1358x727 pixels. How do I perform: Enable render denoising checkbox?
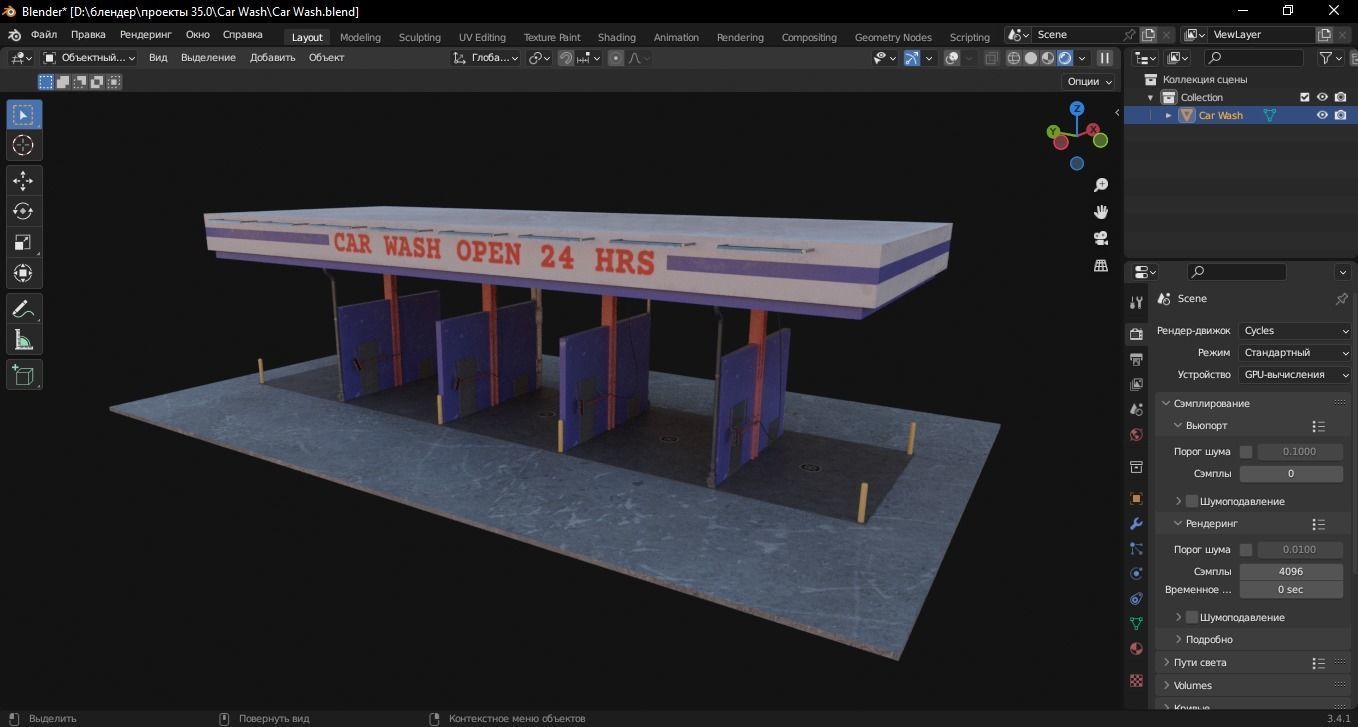pyautogui.click(x=1192, y=617)
